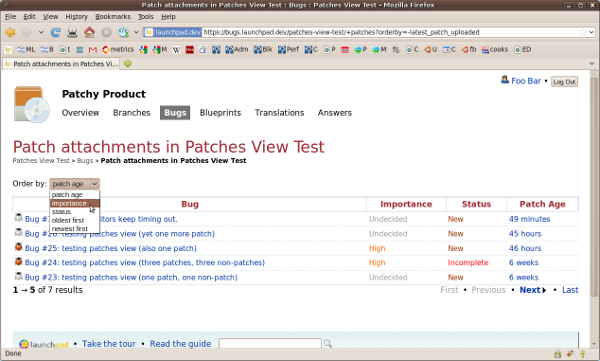Open the Edit menu
600x361 pixels.
(x=29, y=16)
